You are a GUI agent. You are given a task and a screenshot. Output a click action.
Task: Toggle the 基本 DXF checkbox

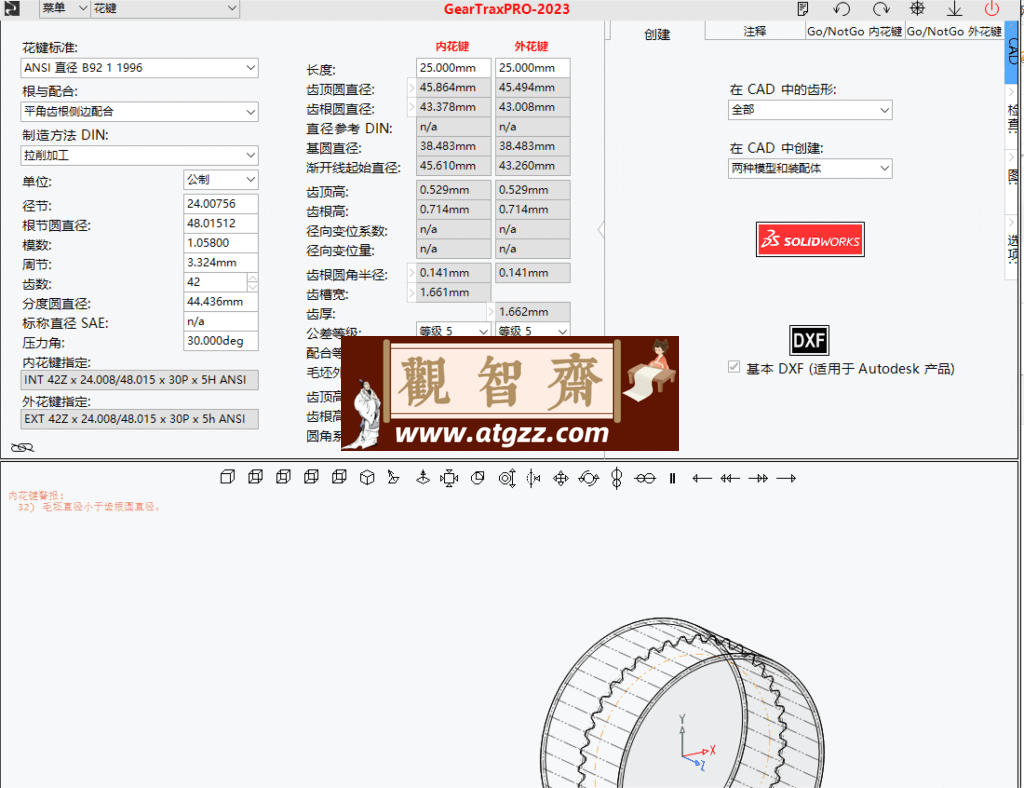(734, 367)
